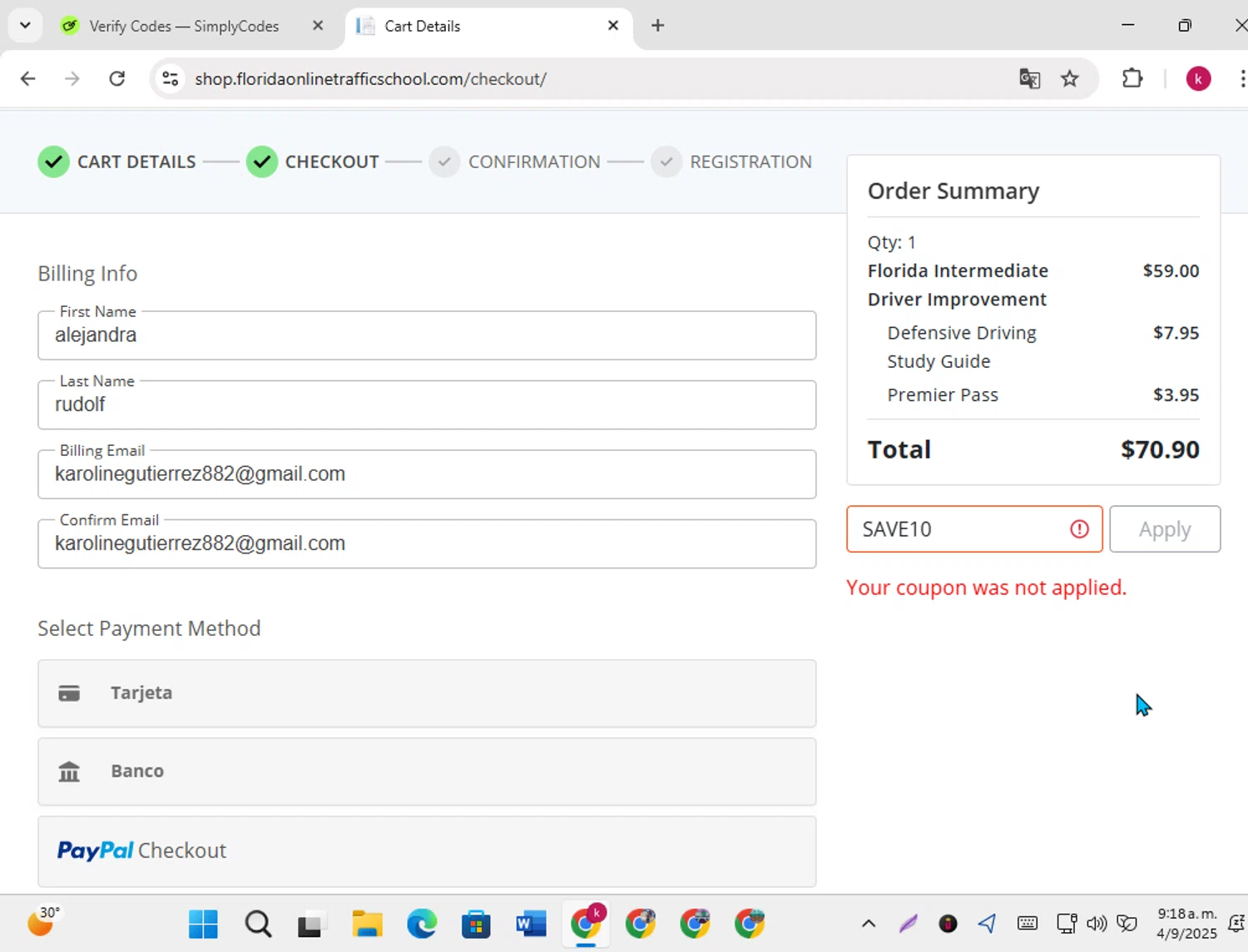The image size is (1248, 952).
Task: Open Task View in the taskbar
Action: (312, 924)
